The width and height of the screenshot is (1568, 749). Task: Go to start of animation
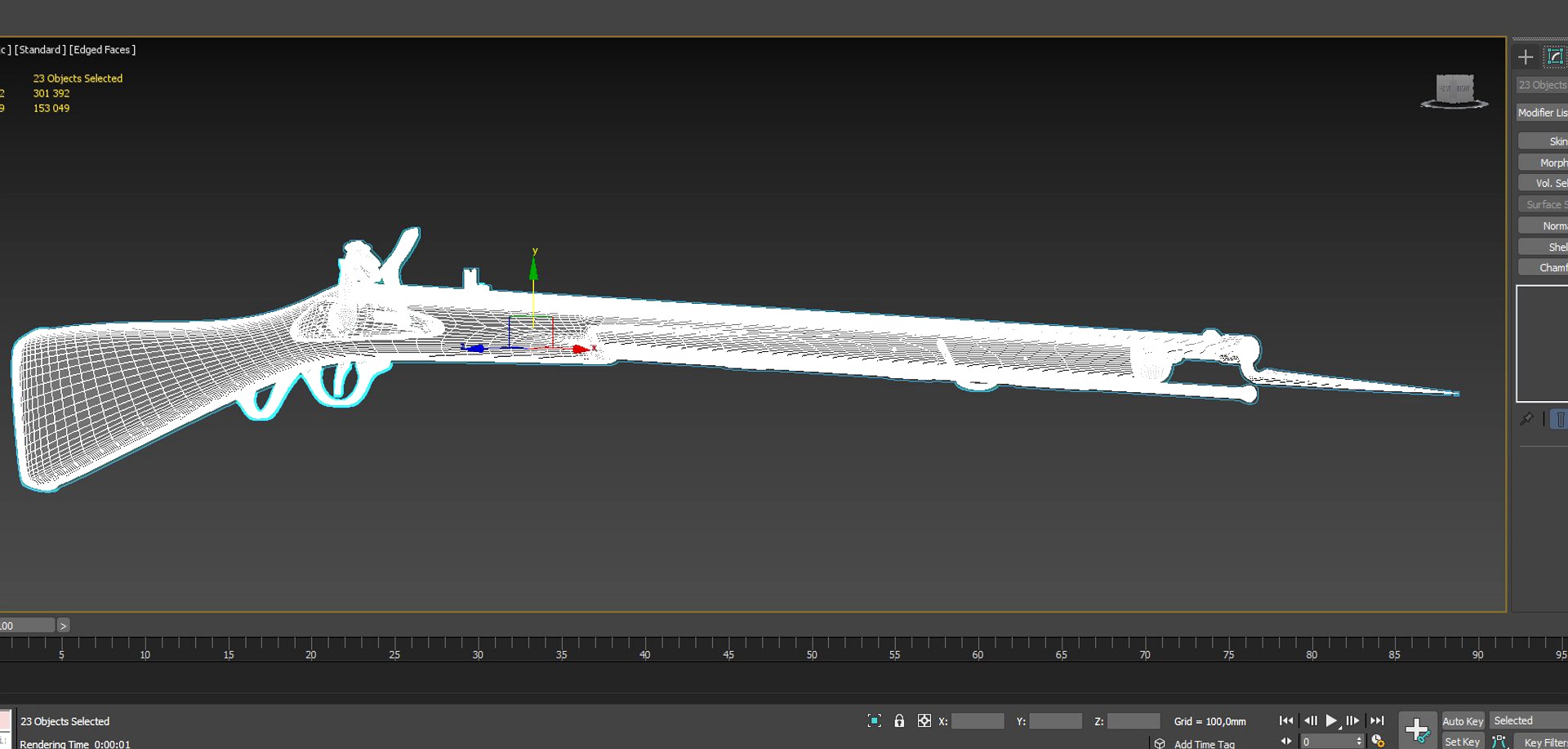pyautogui.click(x=1286, y=720)
